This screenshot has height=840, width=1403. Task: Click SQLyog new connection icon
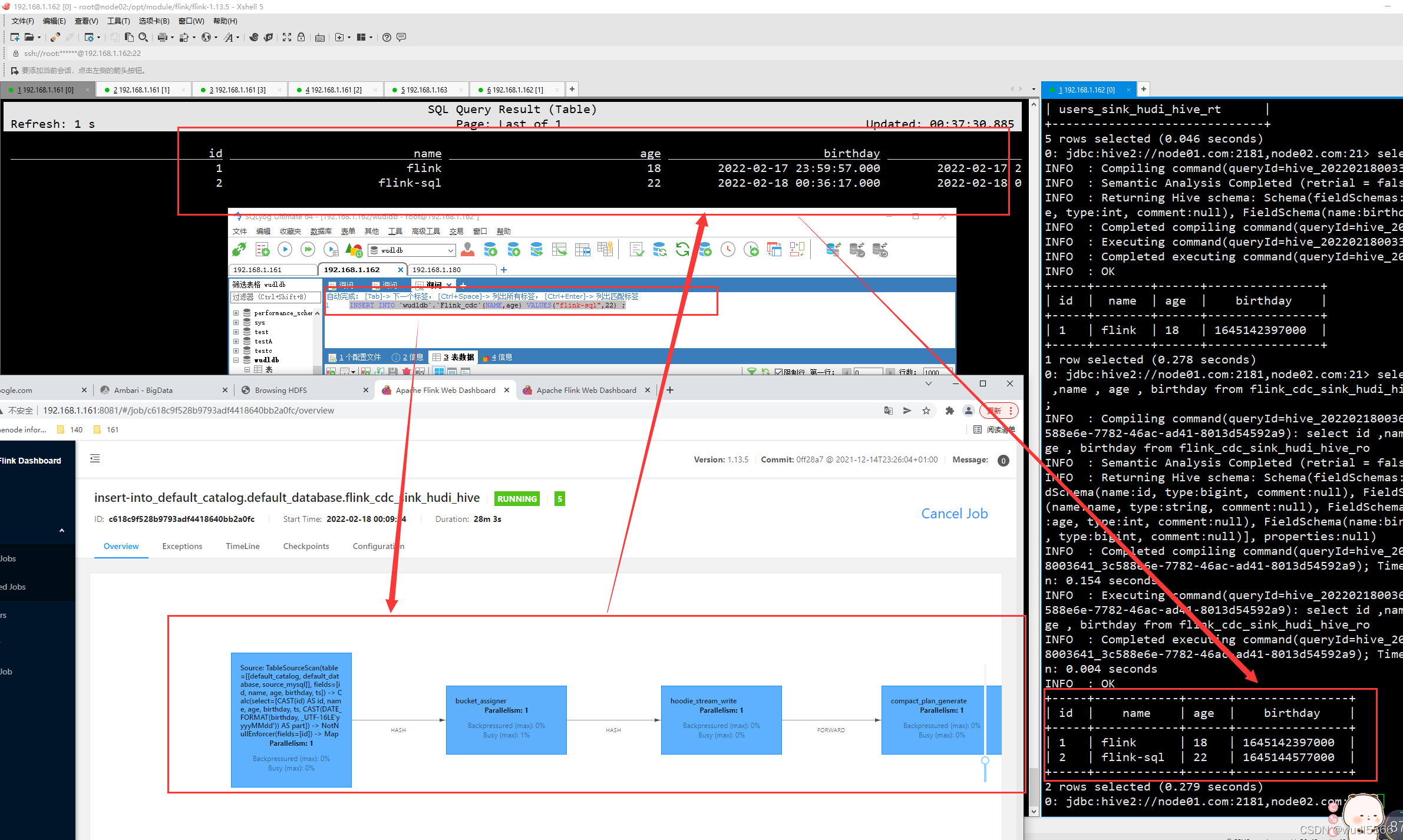239,250
